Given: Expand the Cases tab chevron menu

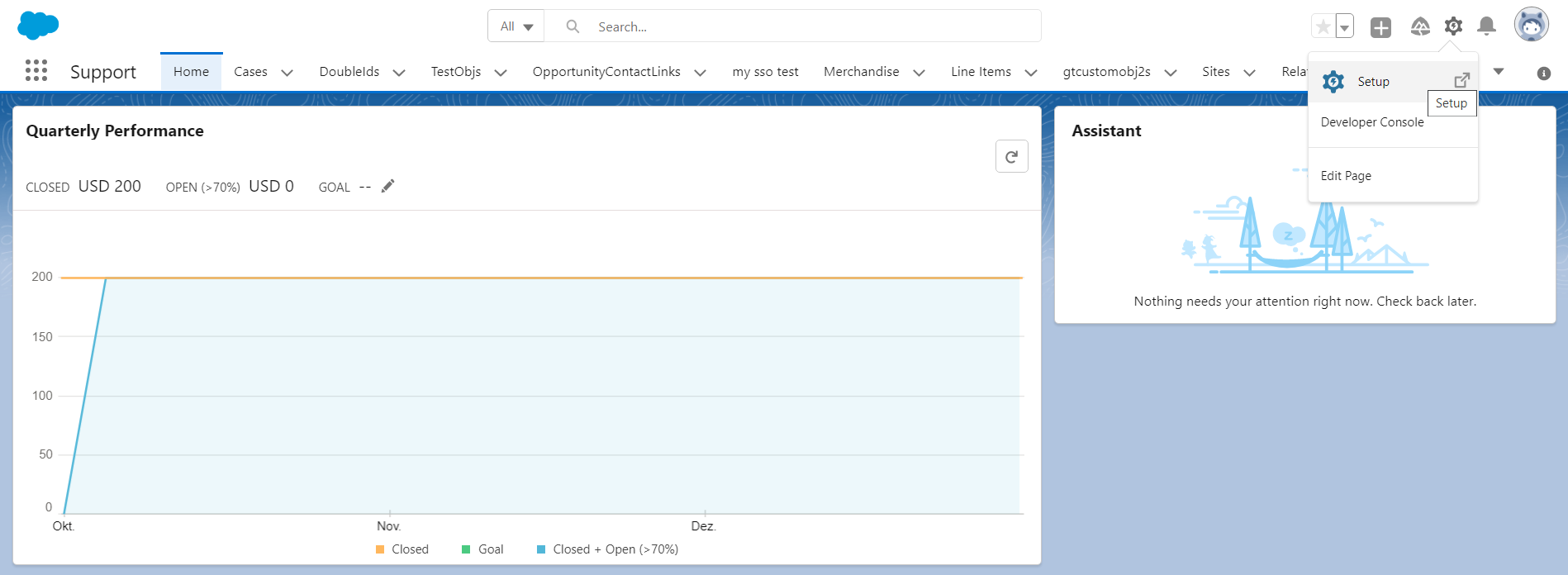Looking at the screenshot, I should point(287,73).
